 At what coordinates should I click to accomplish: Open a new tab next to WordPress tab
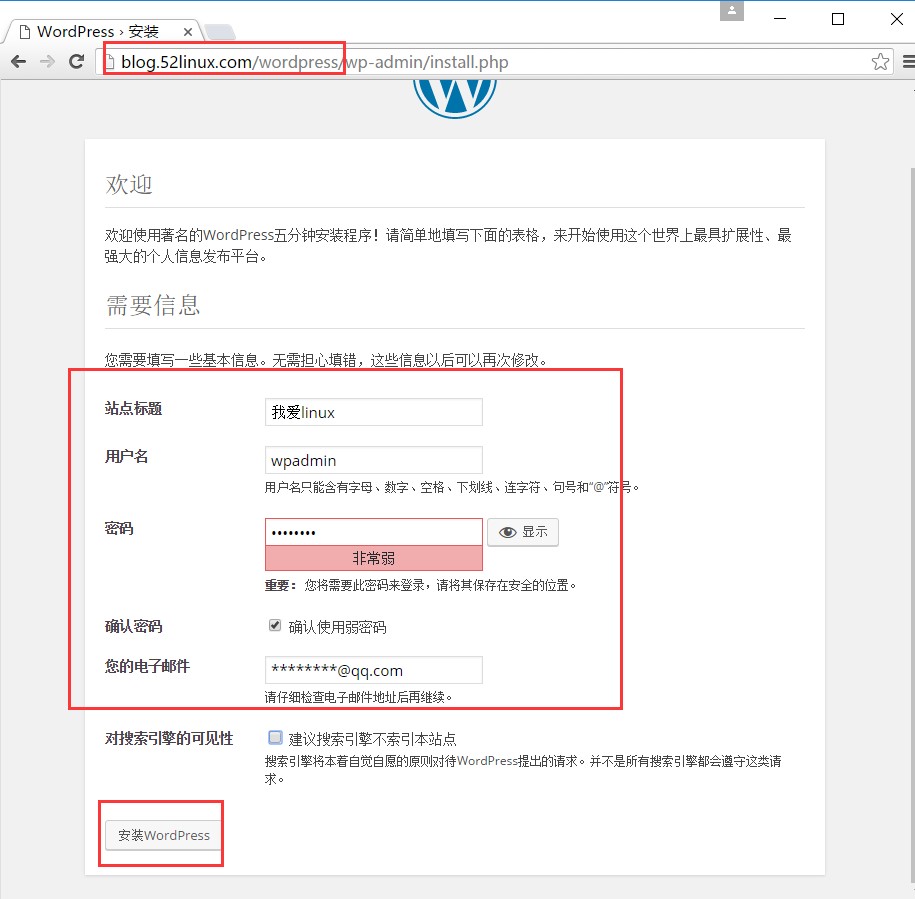click(x=221, y=32)
